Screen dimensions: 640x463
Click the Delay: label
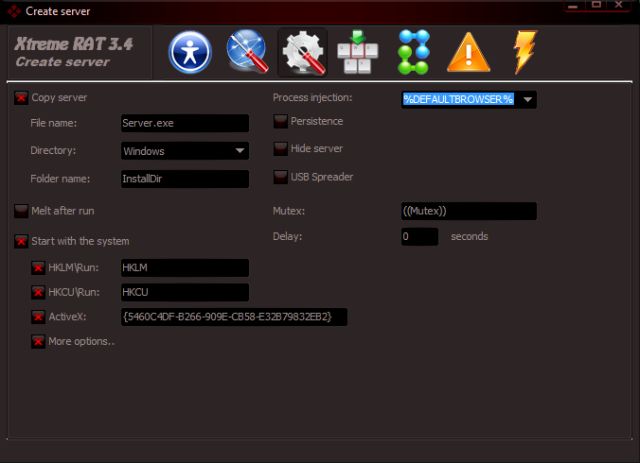(x=287, y=236)
